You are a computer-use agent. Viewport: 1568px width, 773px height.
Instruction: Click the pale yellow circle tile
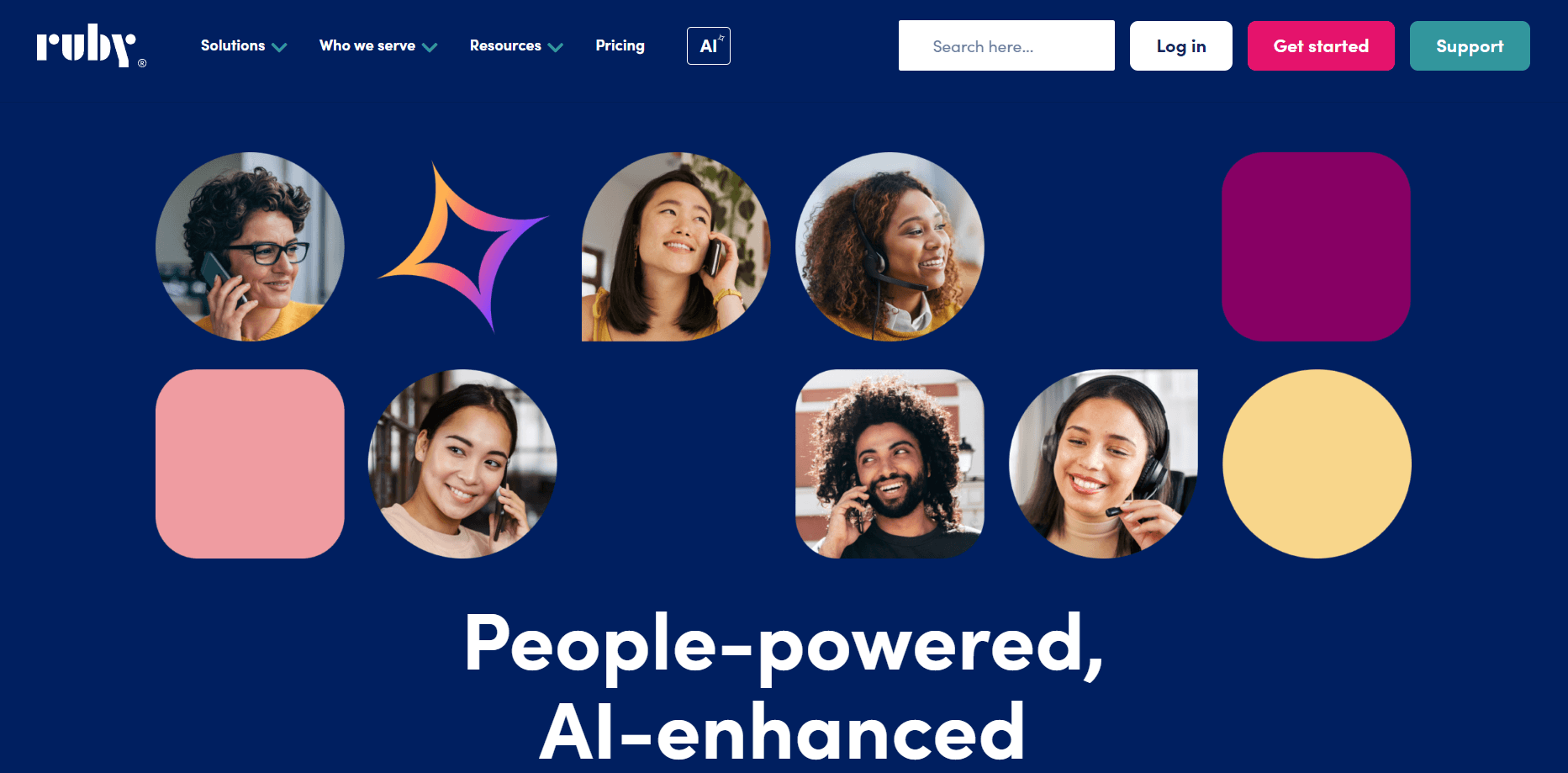click(x=1317, y=463)
